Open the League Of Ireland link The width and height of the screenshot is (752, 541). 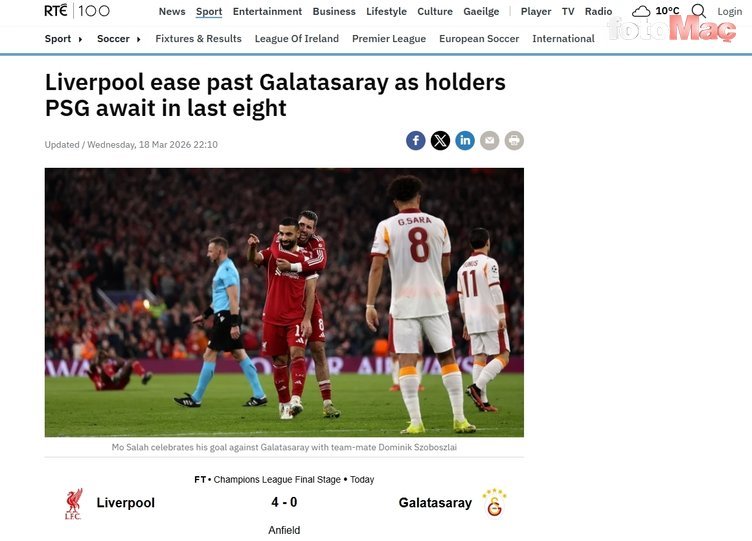[297, 39]
